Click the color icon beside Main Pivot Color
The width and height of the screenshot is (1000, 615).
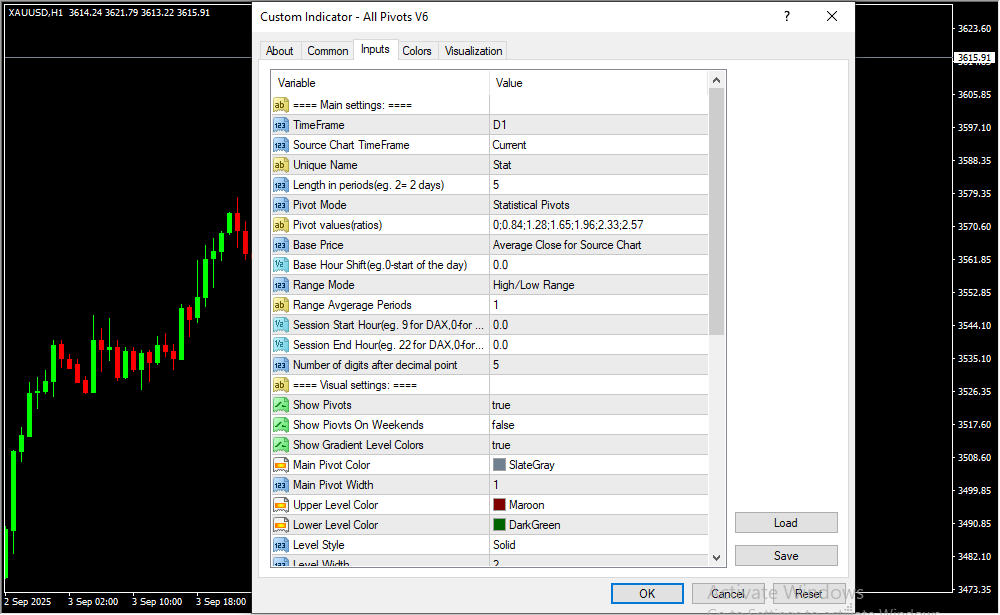(281, 465)
